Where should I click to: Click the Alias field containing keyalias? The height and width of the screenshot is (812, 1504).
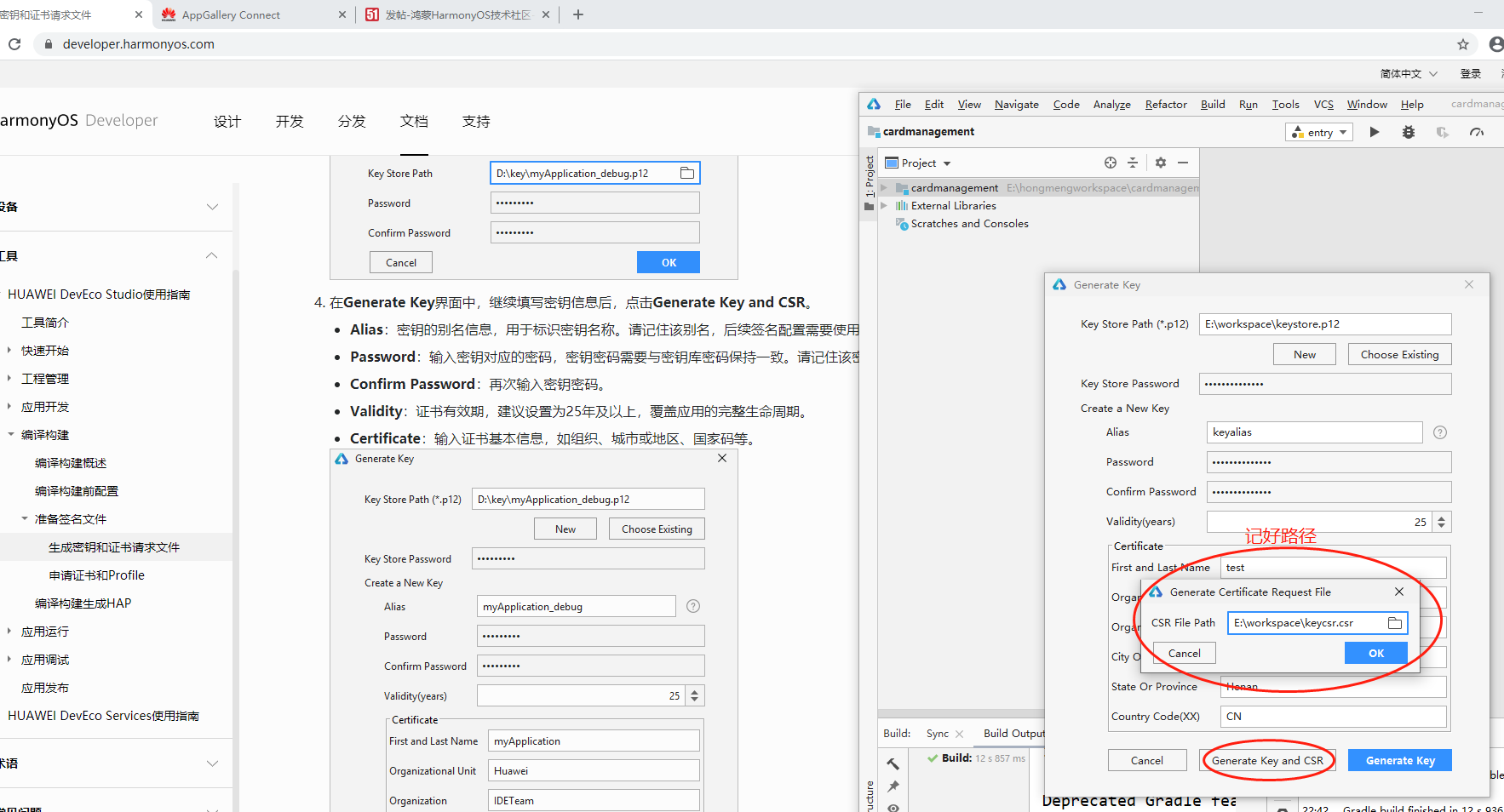pos(1314,432)
